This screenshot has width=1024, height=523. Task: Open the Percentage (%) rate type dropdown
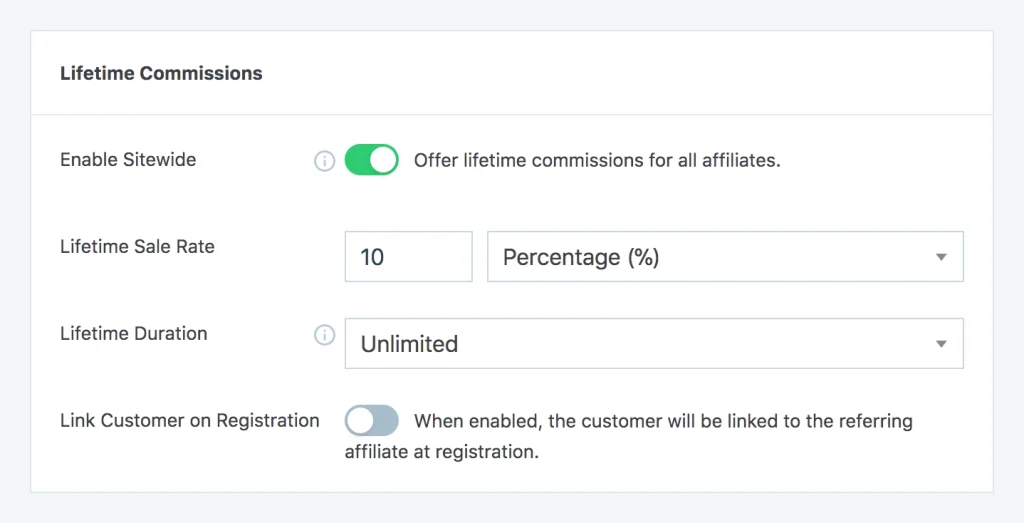tap(725, 257)
